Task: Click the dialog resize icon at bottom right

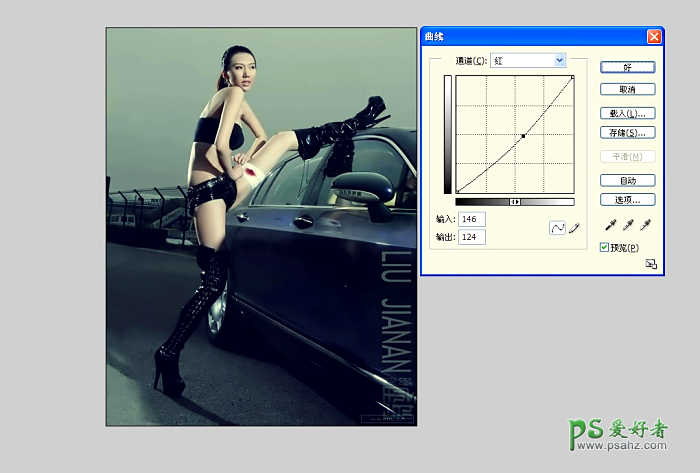Action: (x=651, y=264)
